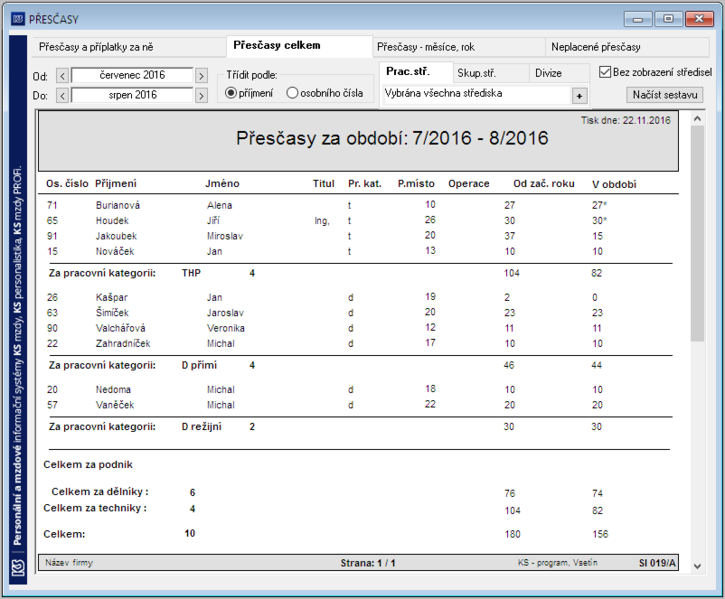Step the Do month back with left arrow
725x599 pixels.
click(62, 96)
